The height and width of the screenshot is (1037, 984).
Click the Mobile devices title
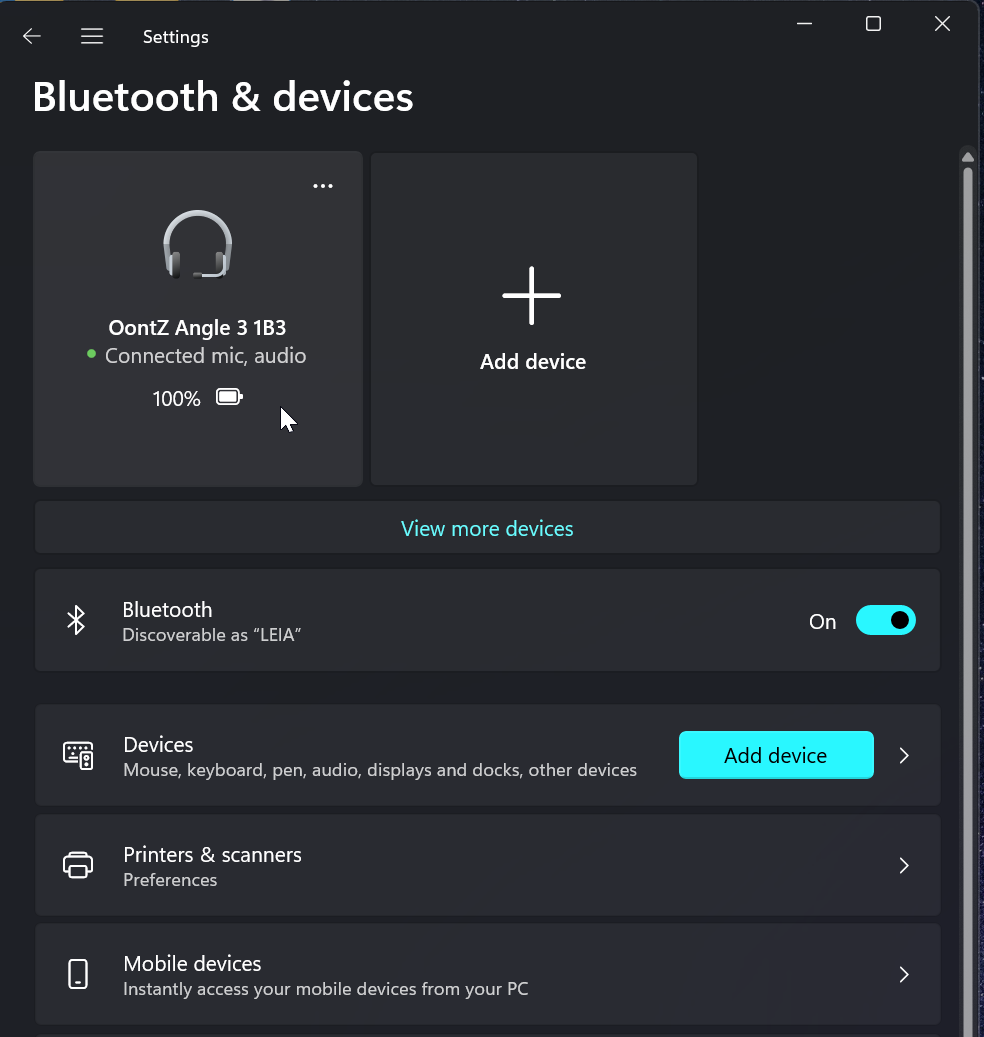[192, 964]
